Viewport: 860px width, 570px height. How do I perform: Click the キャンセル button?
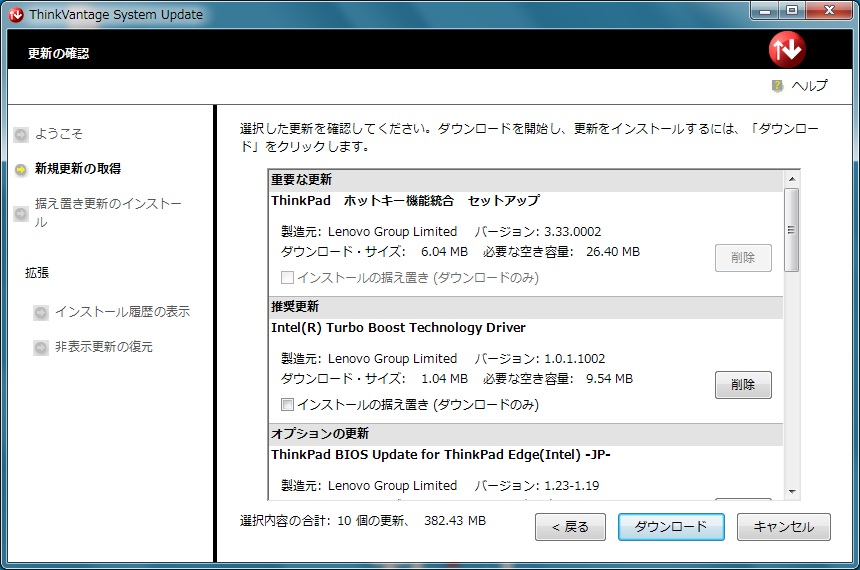784,527
